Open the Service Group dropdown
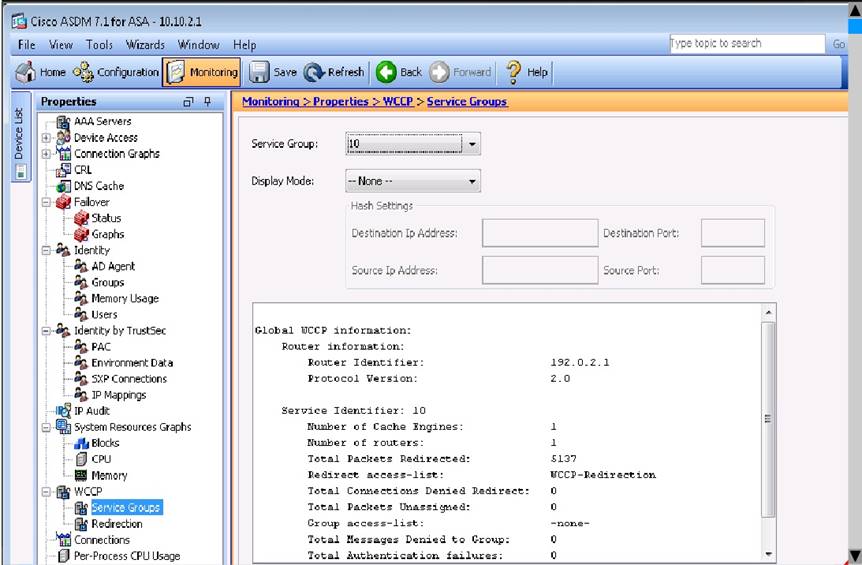Viewport: 862px width, 565px height. tap(473, 144)
